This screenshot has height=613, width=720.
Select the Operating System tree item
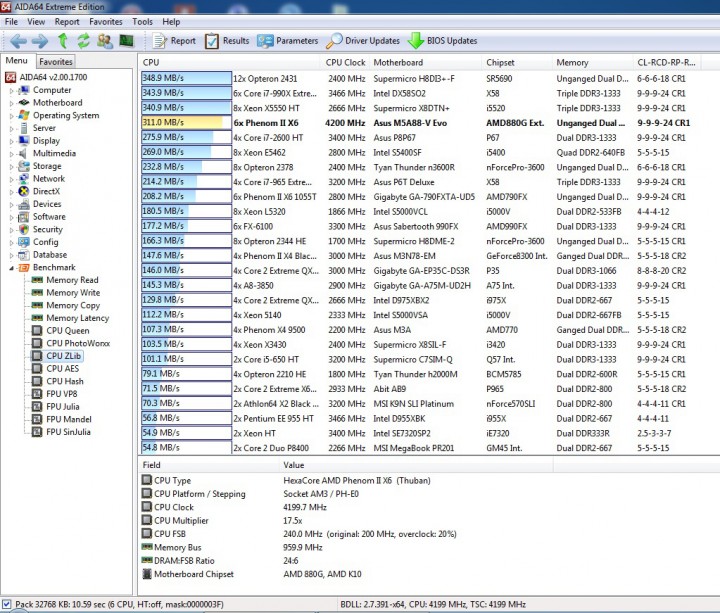click(66, 115)
